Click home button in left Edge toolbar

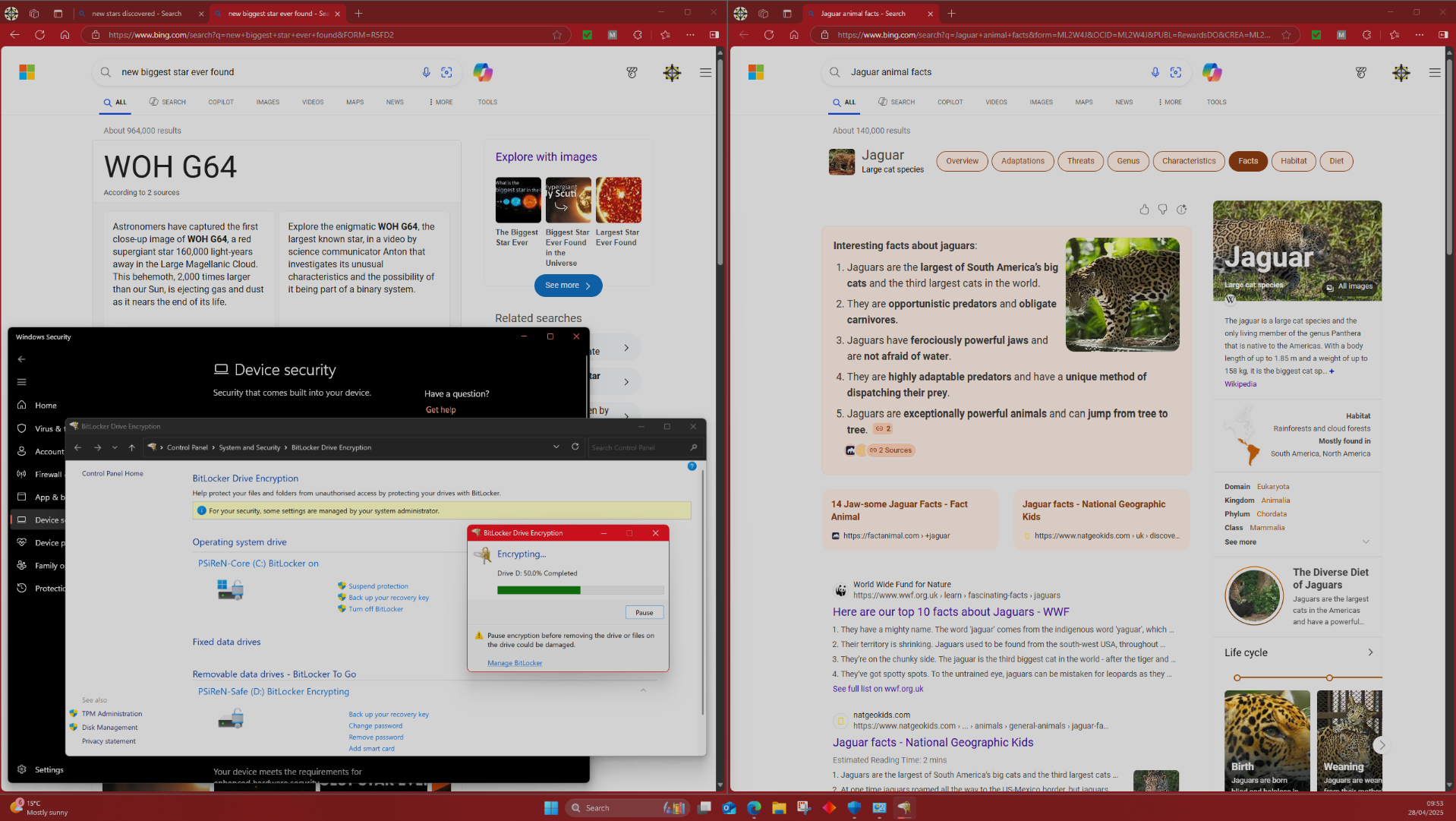(65, 34)
